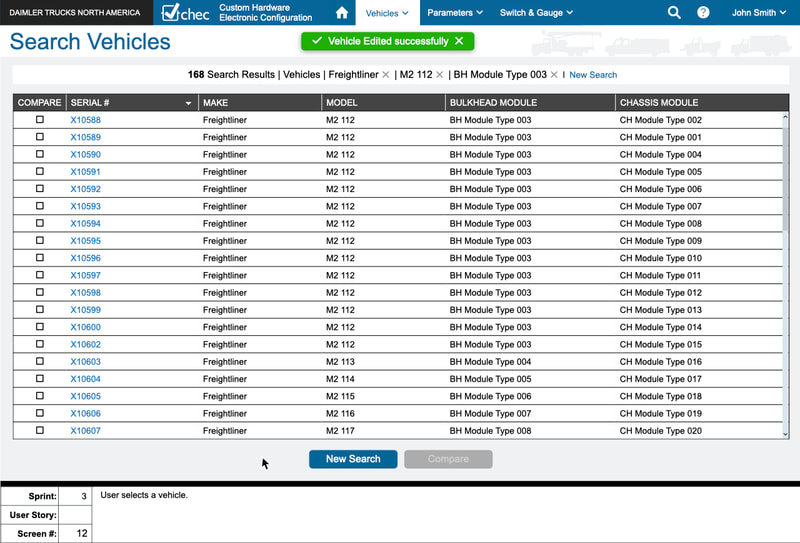The height and width of the screenshot is (543, 800).
Task: Click the Chassis Module column header
Action: (702, 103)
